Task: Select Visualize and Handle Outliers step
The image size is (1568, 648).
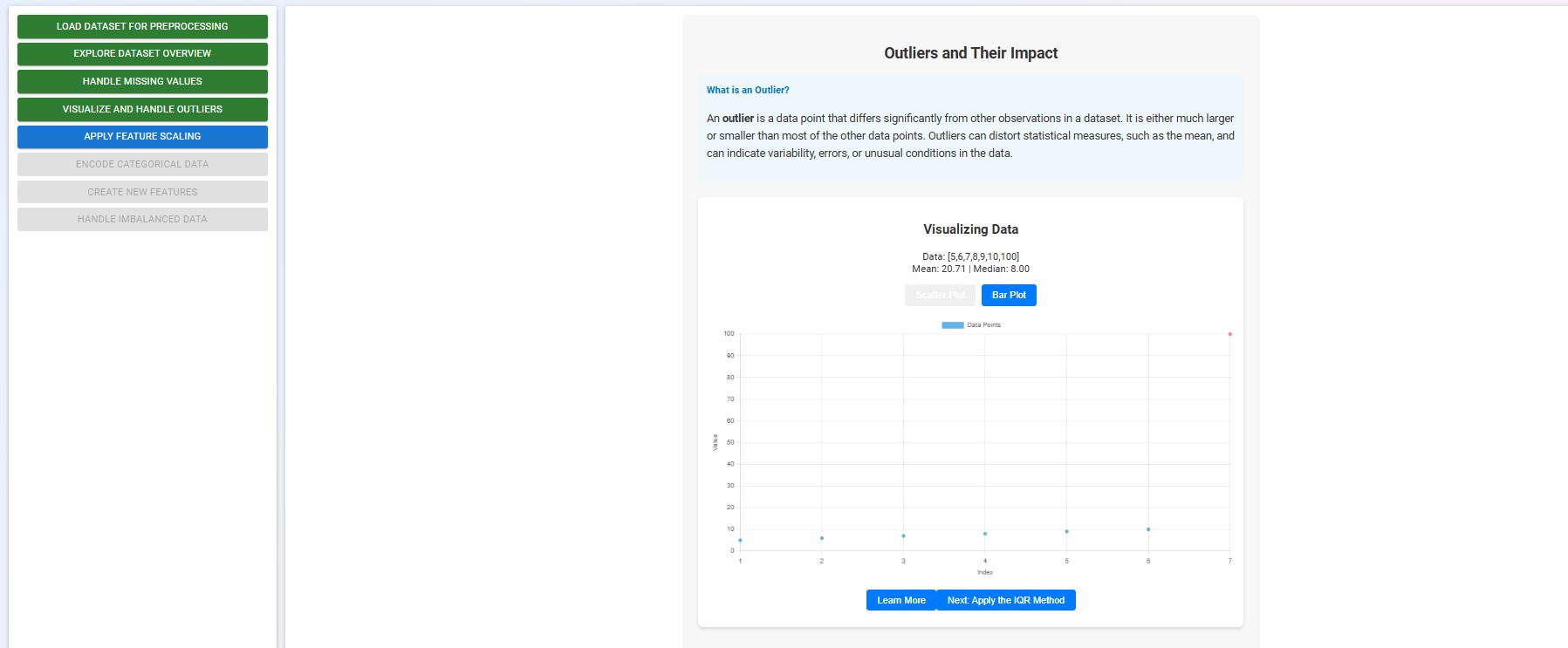Action: tap(141, 109)
